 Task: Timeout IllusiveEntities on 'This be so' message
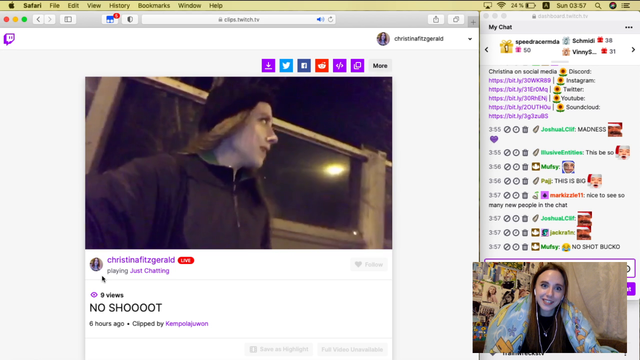coord(516,153)
